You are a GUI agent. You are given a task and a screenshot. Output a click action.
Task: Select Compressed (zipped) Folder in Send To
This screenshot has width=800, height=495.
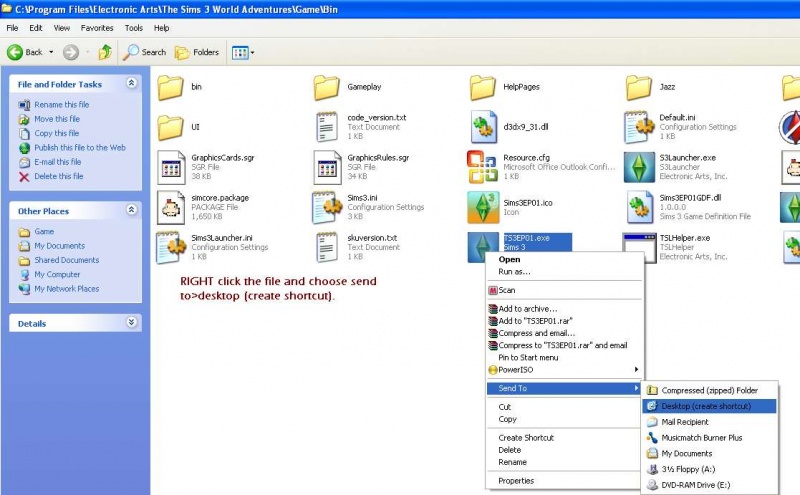pos(710,390)
